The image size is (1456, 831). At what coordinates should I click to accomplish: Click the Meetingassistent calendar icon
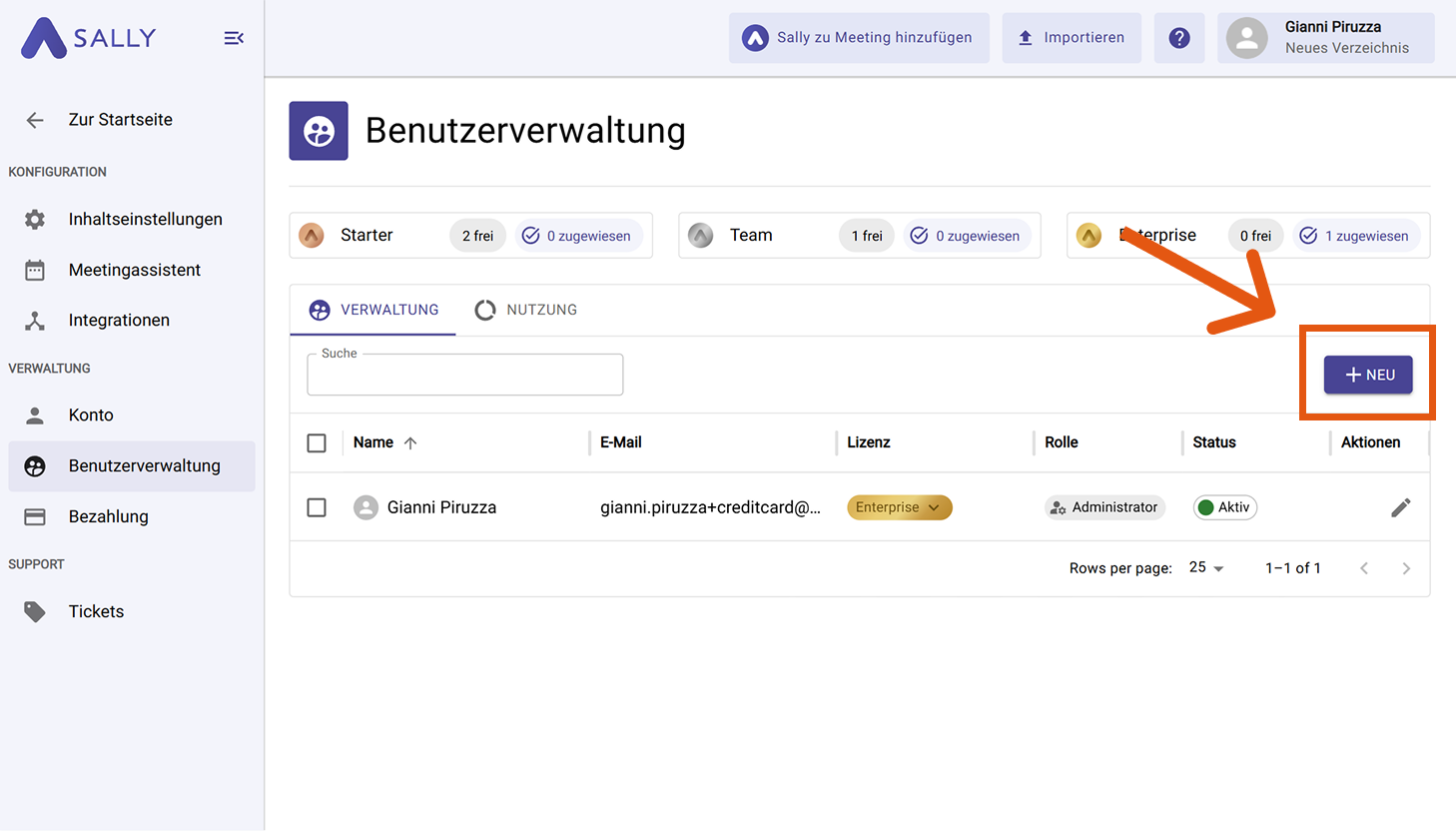click(35, 270)
